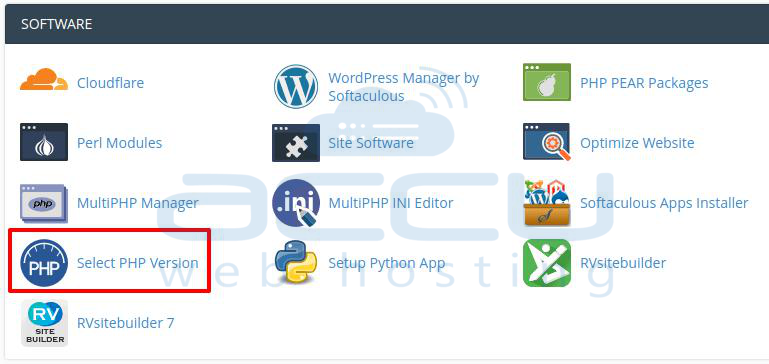Open the Optimize Website link
The image size is (769, 364).
[637, 143]
